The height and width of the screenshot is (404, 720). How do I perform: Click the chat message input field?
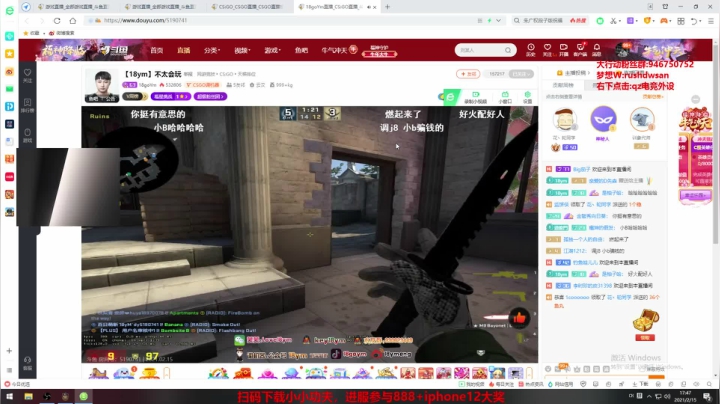(x=596, y=377)
